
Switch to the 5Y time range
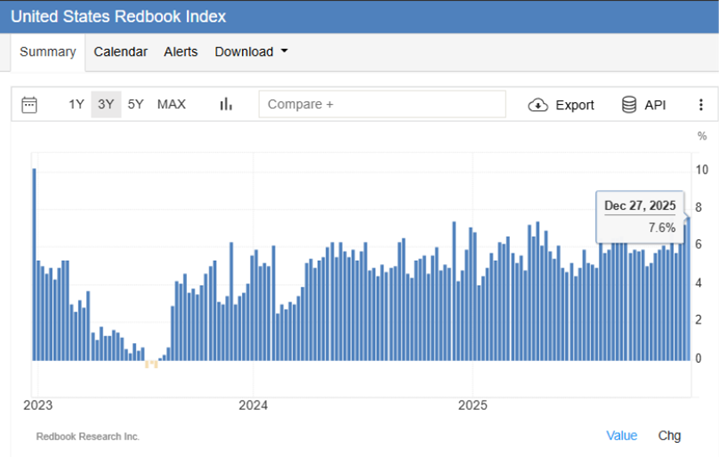[136, 105]
